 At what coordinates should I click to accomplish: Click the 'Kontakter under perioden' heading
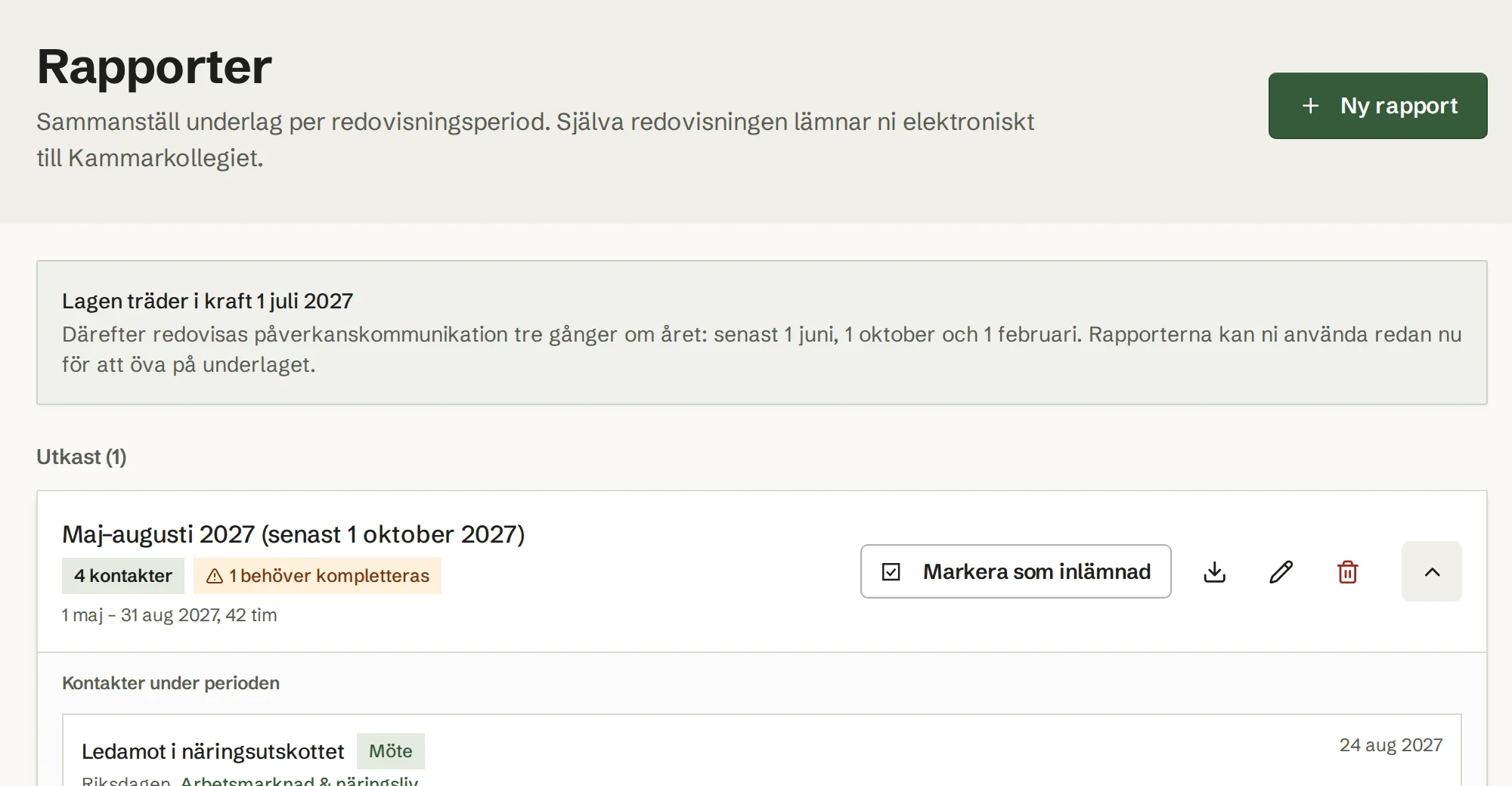[171, 683]
